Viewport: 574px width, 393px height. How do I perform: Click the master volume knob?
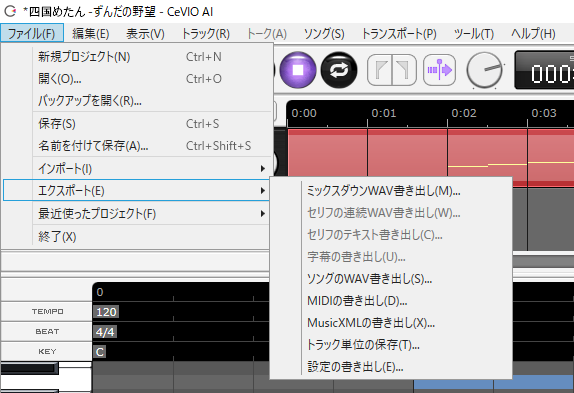pyautogui.click(x=484, y=70)
